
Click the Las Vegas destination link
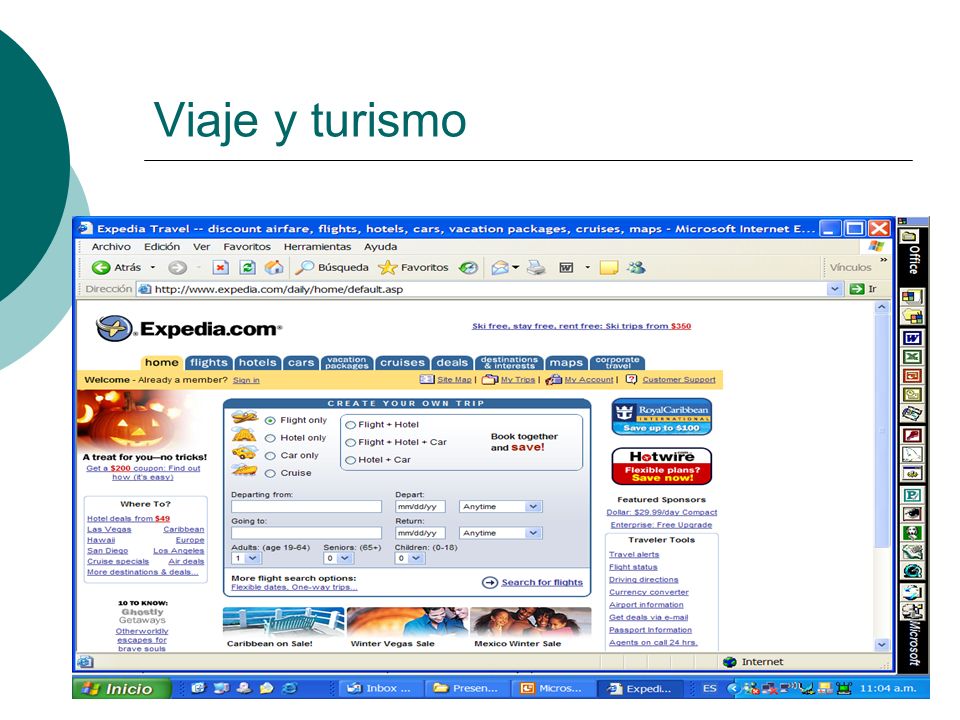pyautogui.click(x=109, y=530)
